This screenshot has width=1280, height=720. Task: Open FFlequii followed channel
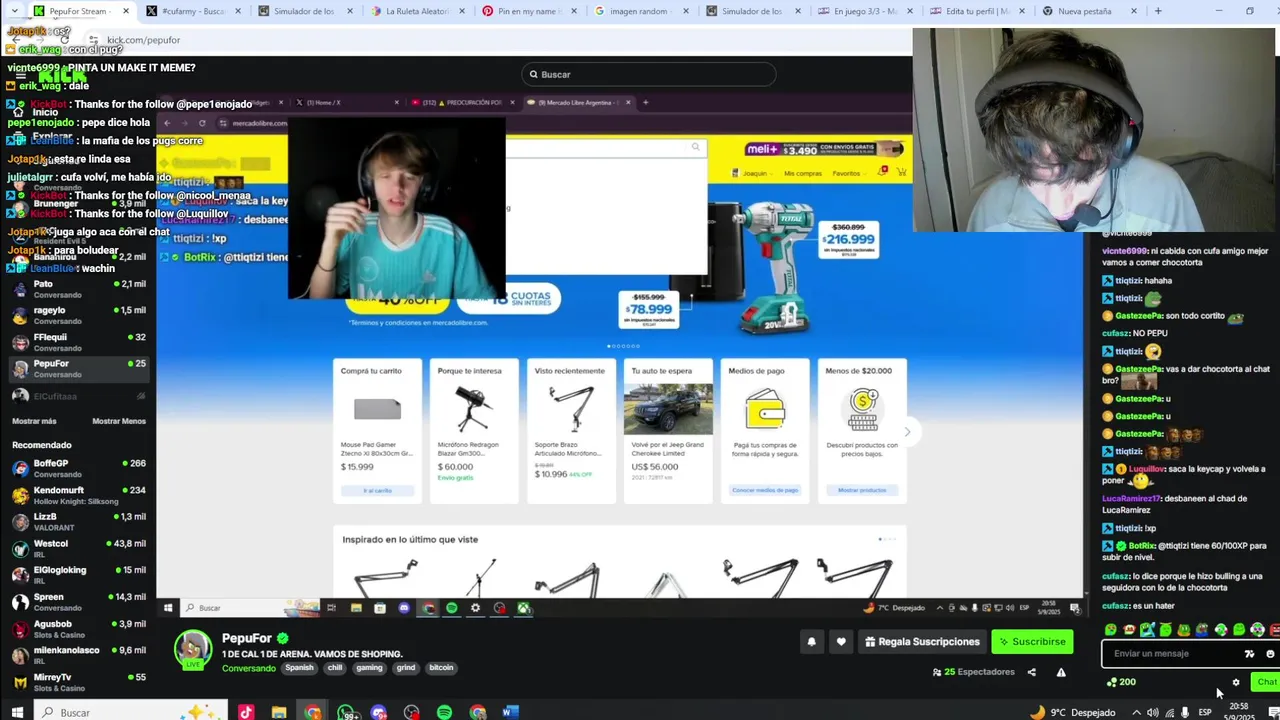[78, 342]
